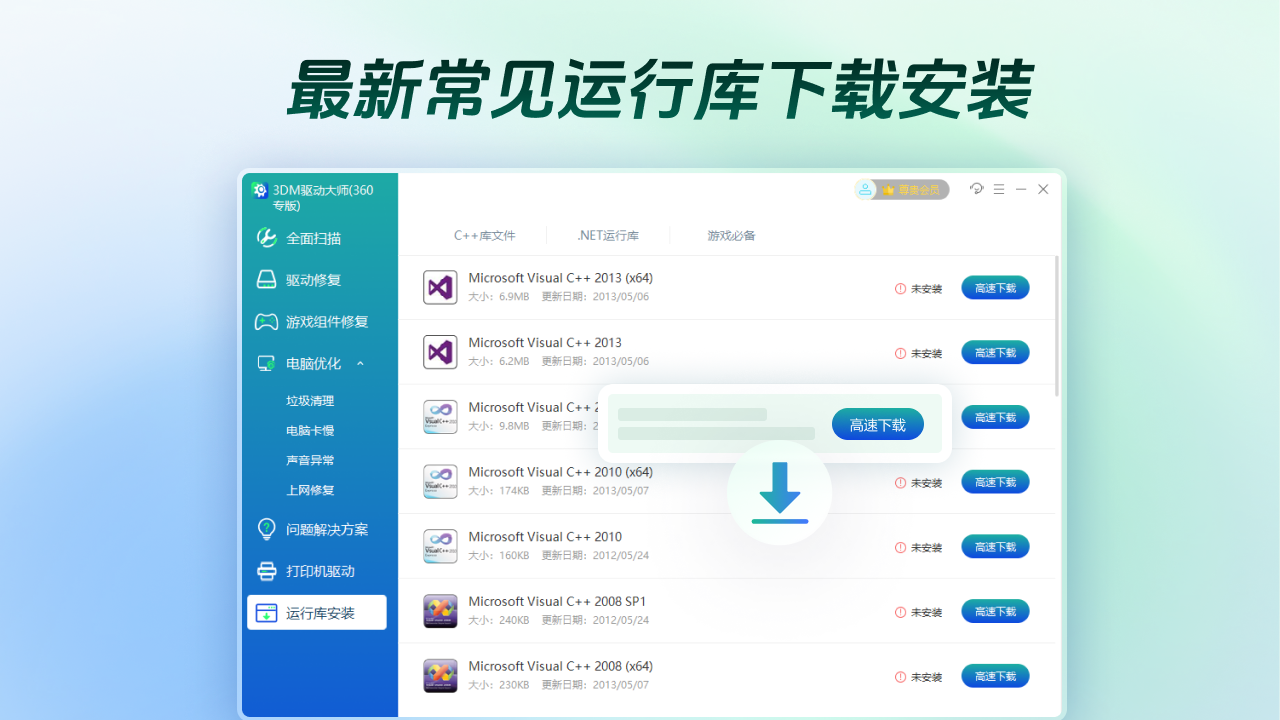The height and width of the screenshot is (720, 1280).
Task: Open the hamburger main menu icon
Action: pyautogui.click(x=999, y=189)
